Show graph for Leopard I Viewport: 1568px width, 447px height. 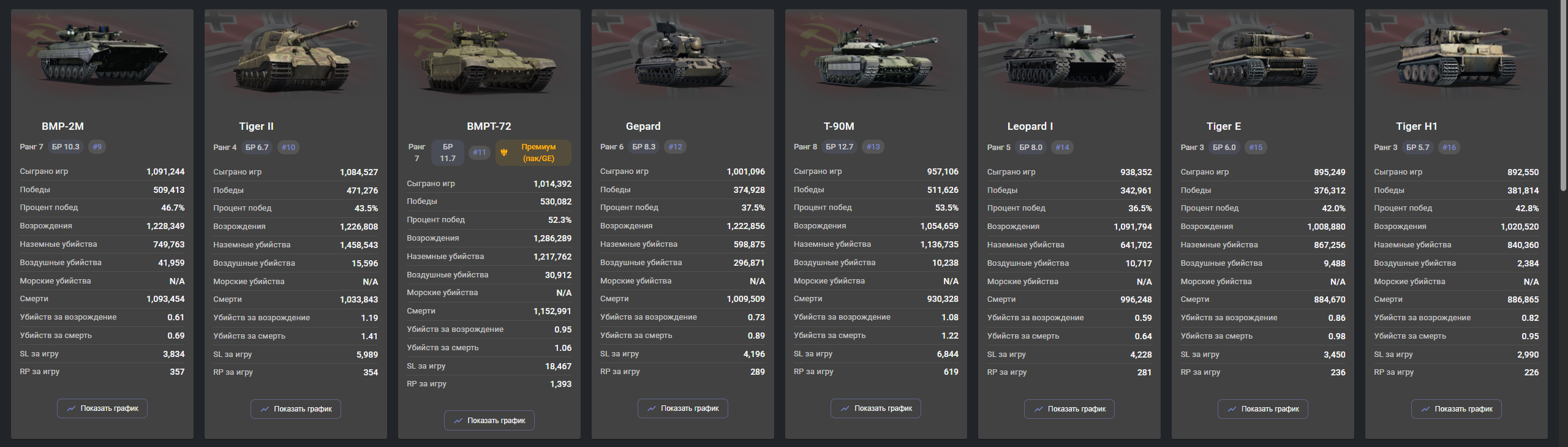click(1069, 409)
